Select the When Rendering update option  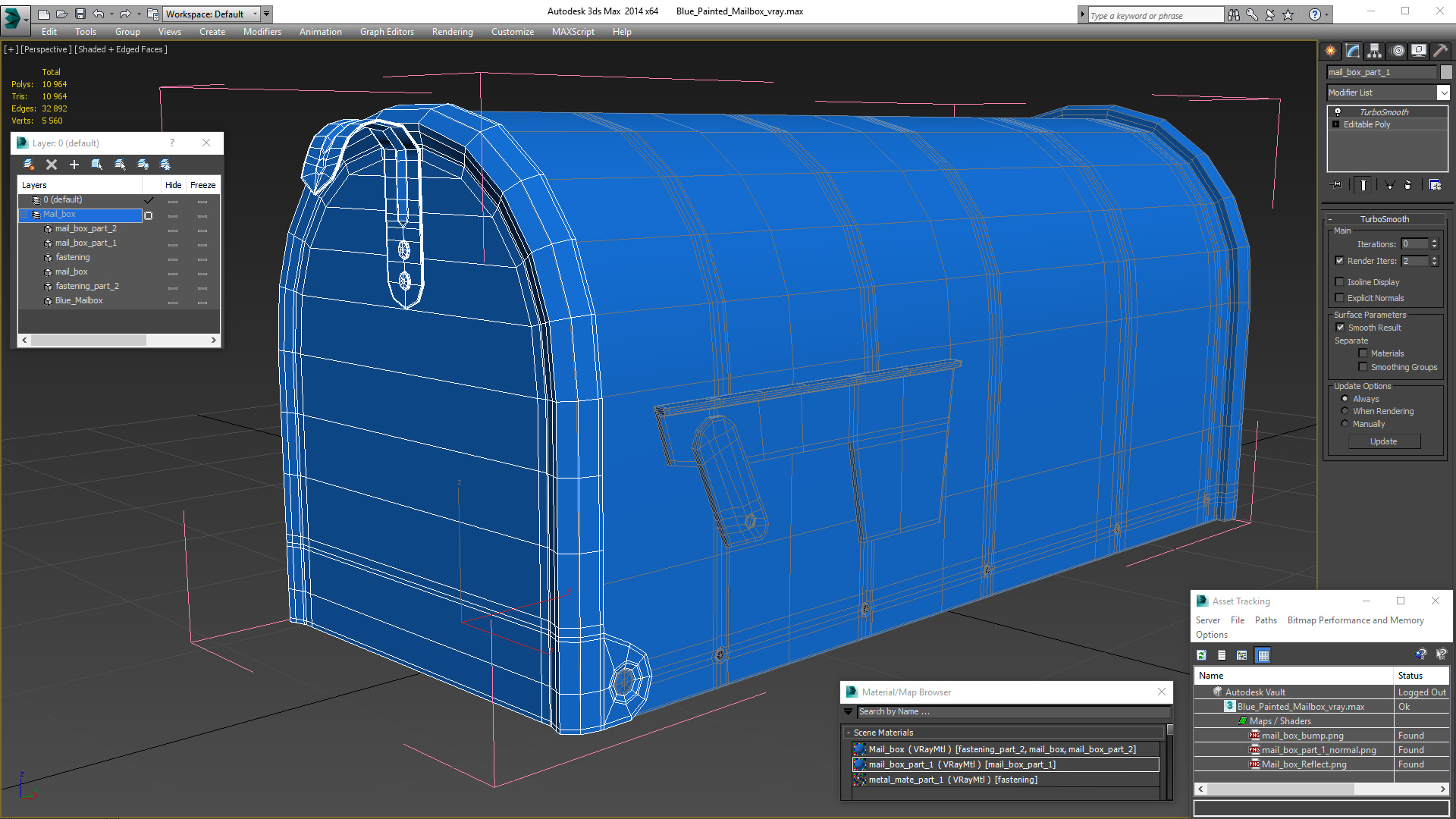(1345, 410)
